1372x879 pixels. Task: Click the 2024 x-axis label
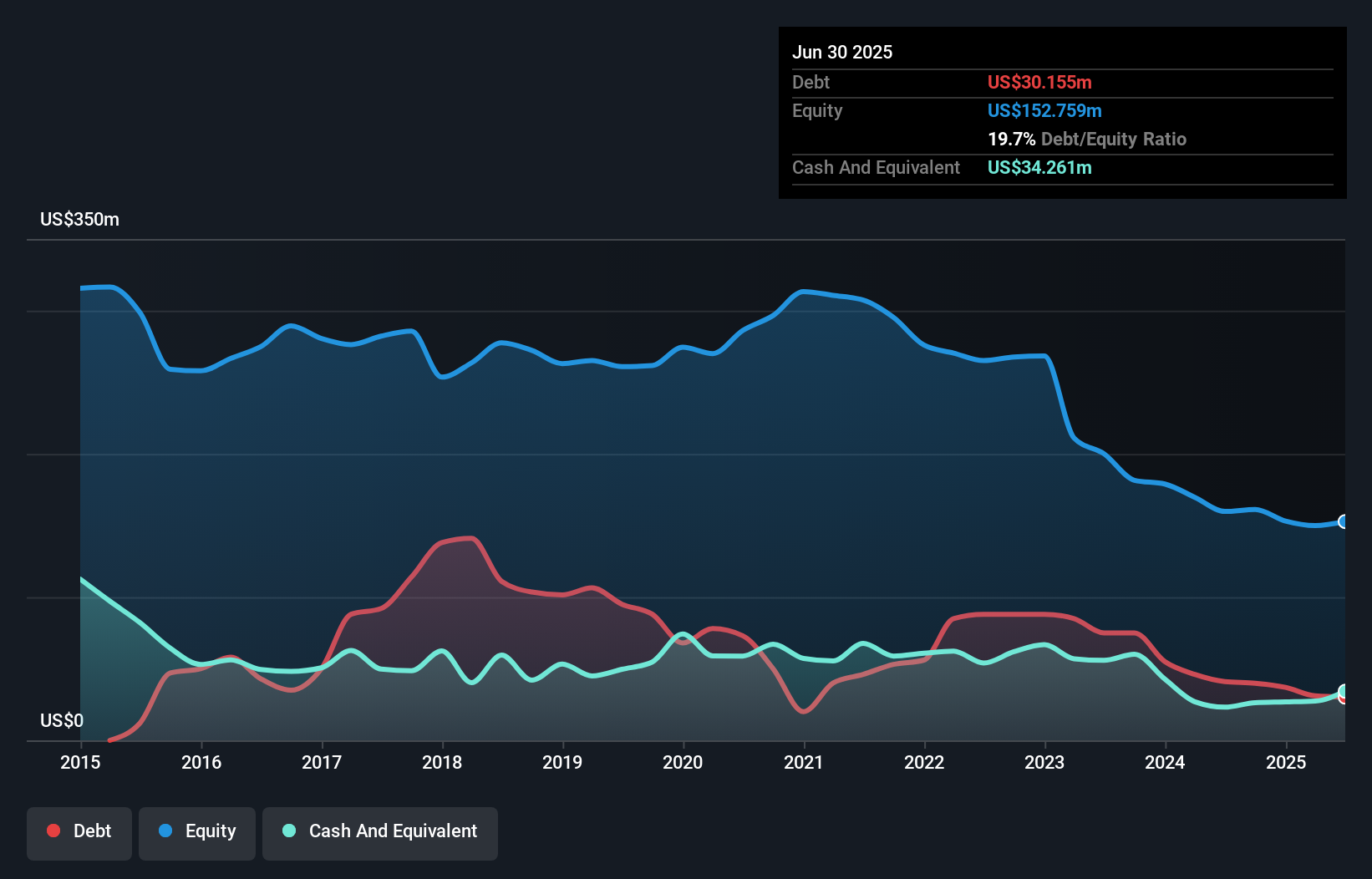point(1165,762)
